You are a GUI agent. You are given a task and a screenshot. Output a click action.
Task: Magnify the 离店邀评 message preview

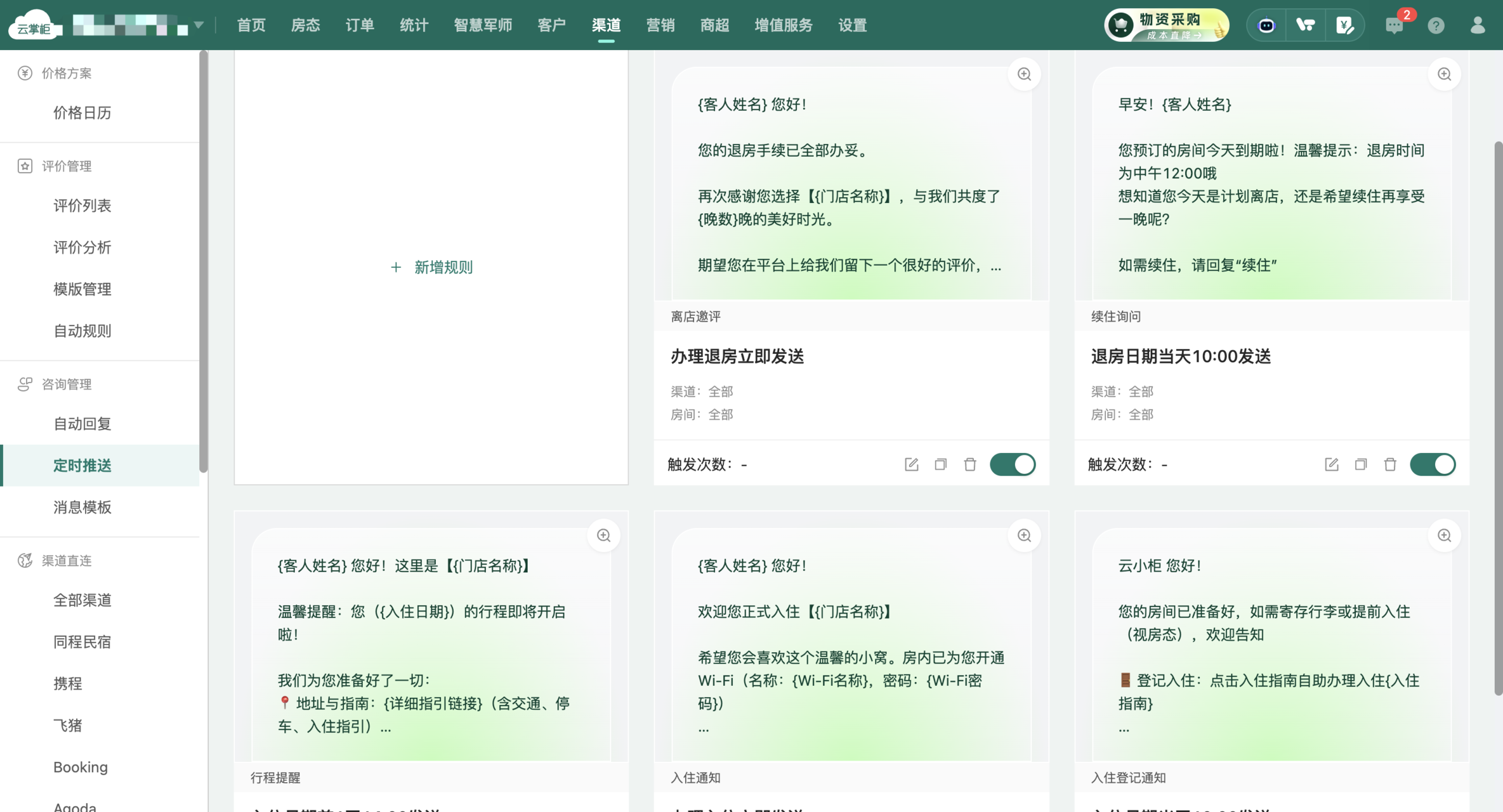1024,74
